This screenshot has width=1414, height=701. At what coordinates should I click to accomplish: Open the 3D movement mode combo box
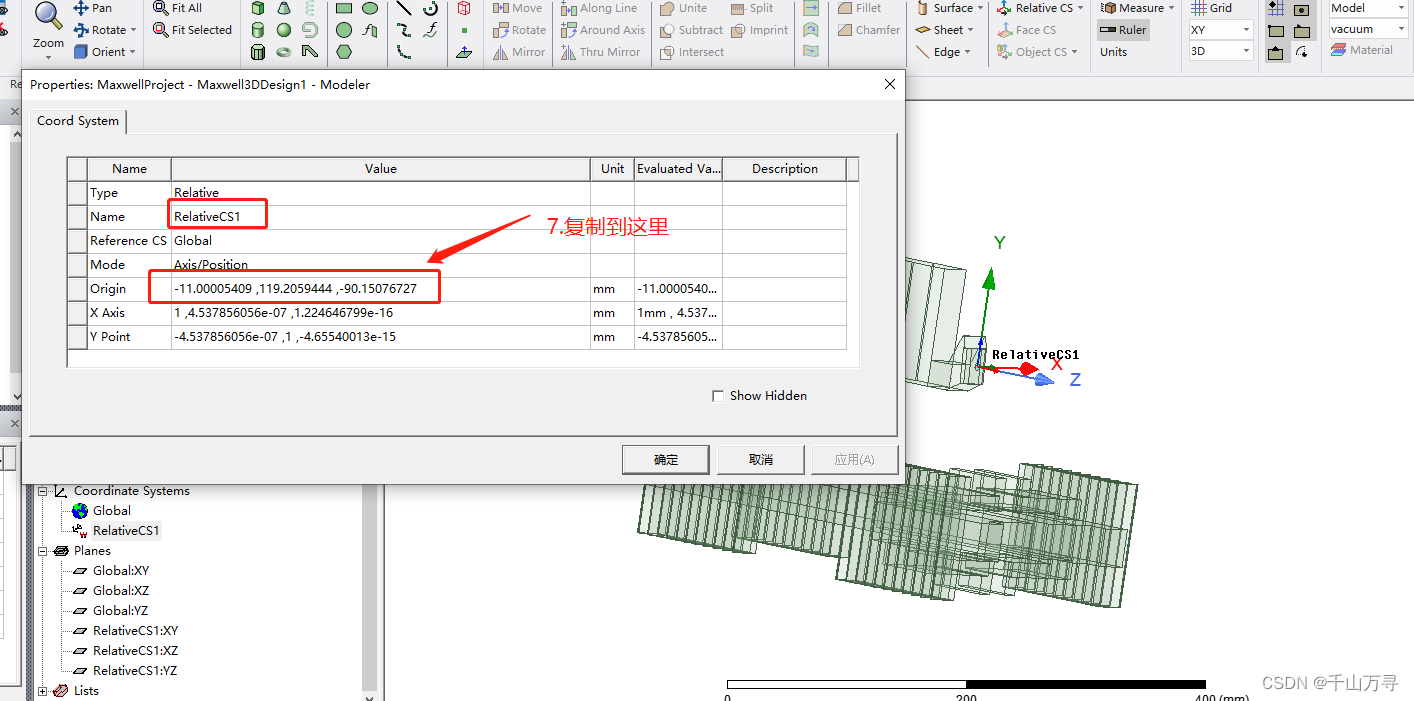[1220, 51]
